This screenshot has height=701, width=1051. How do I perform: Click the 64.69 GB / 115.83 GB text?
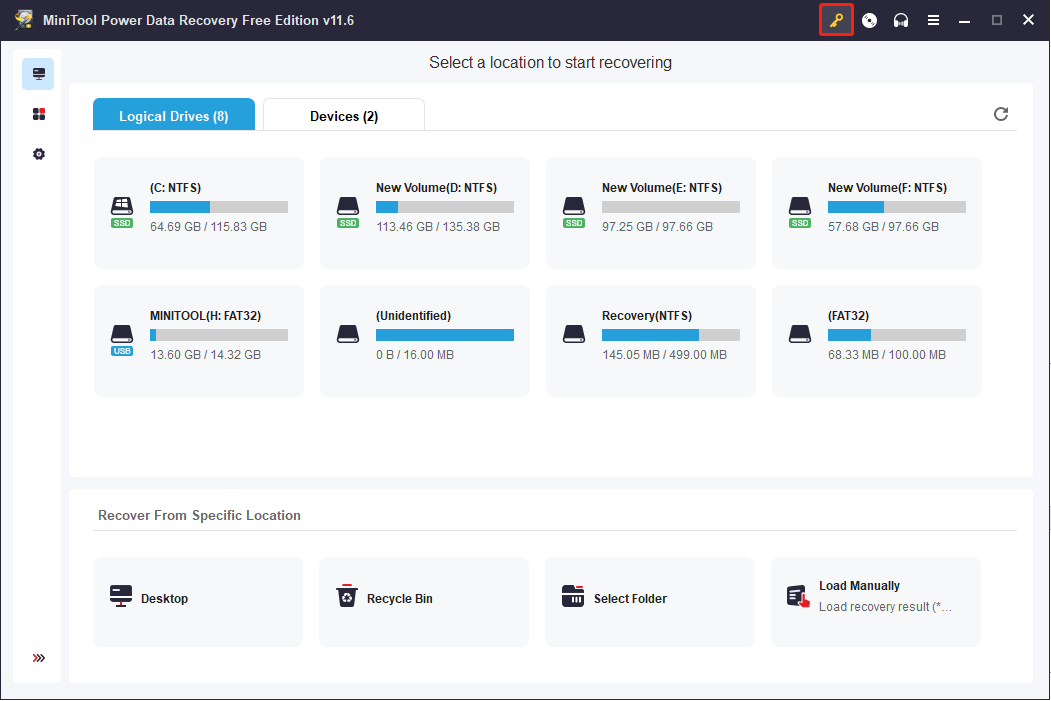208,227
